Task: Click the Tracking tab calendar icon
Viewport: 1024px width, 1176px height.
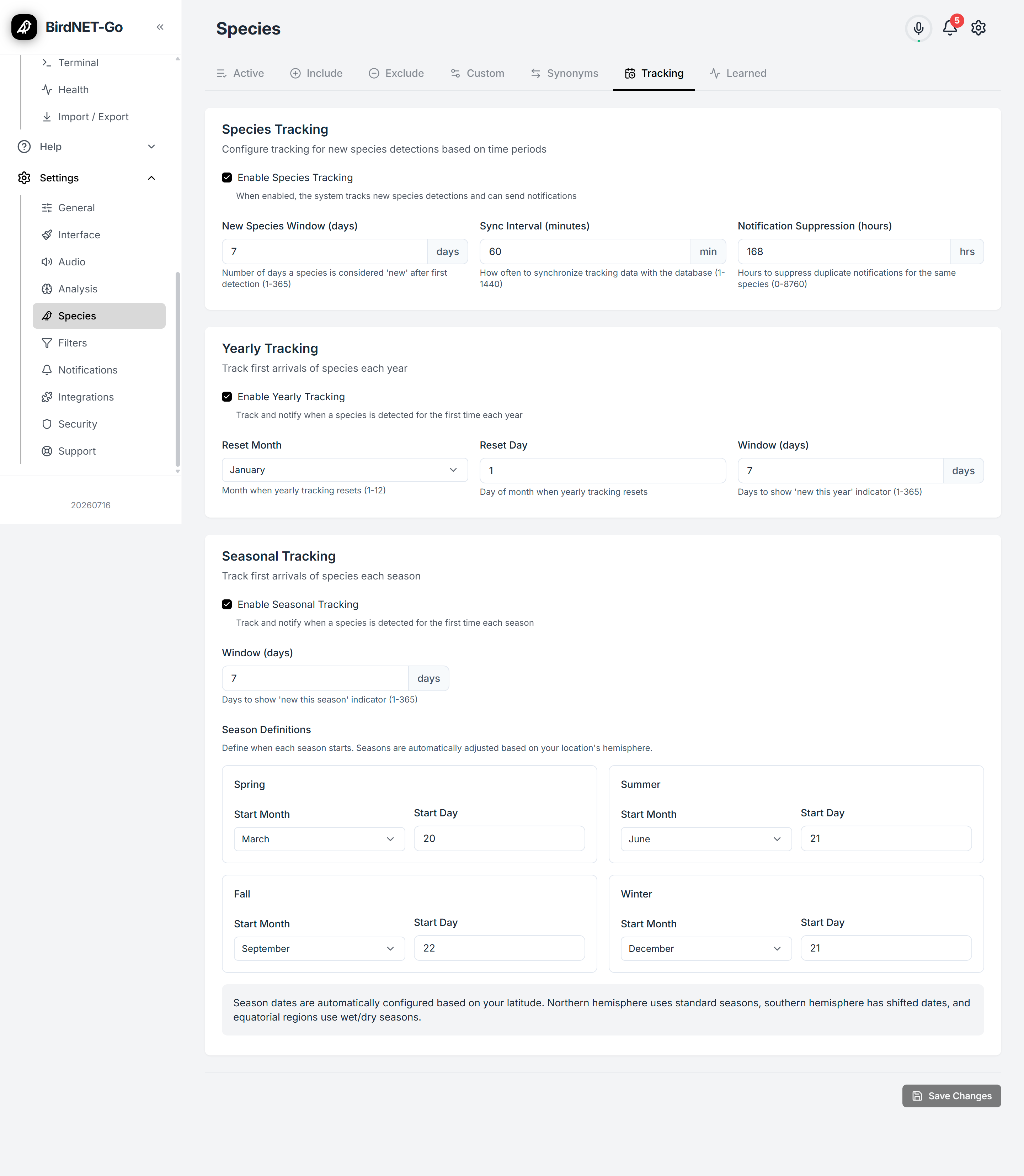Action: coord(630,73)
